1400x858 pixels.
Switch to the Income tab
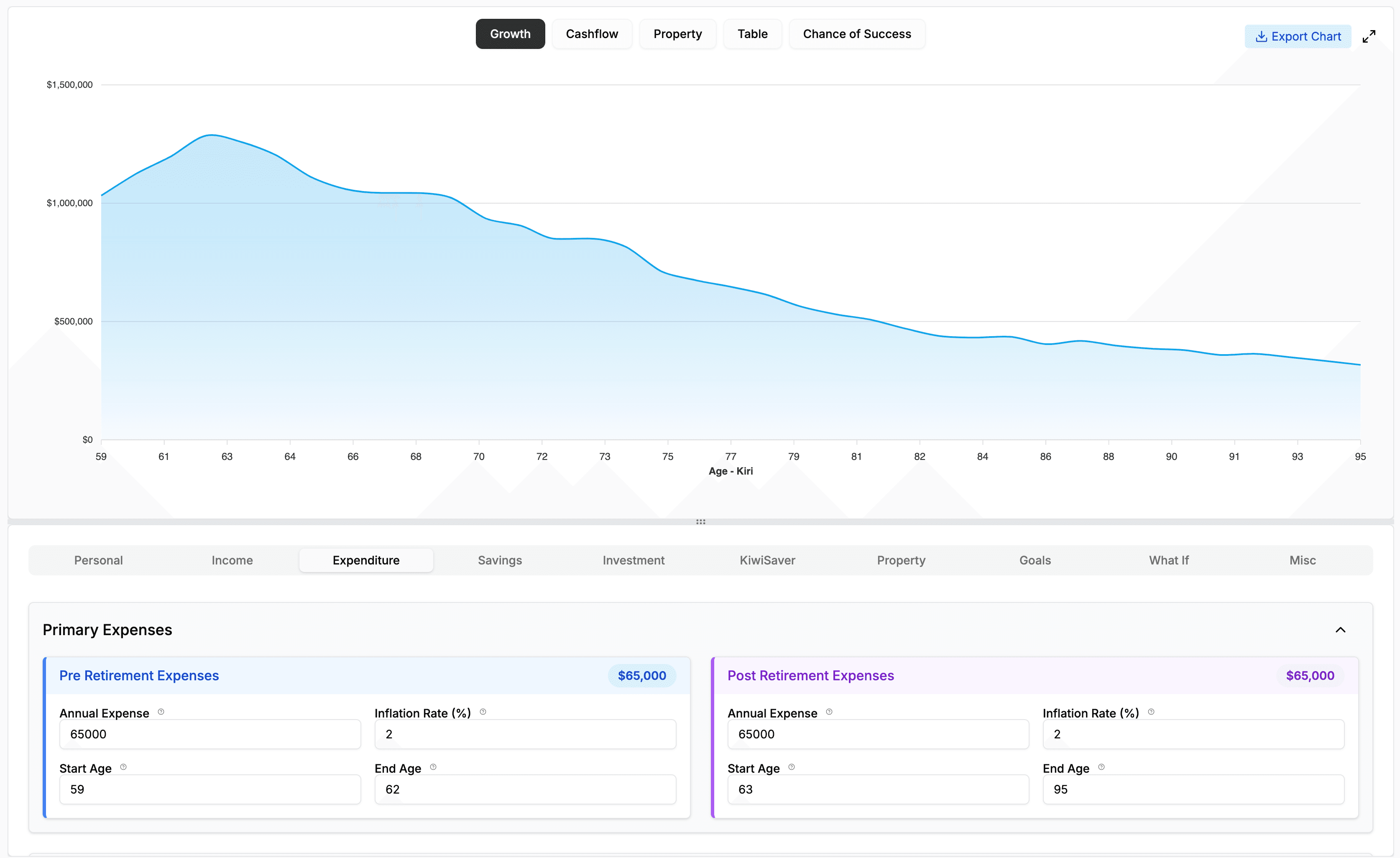[232, 560]
